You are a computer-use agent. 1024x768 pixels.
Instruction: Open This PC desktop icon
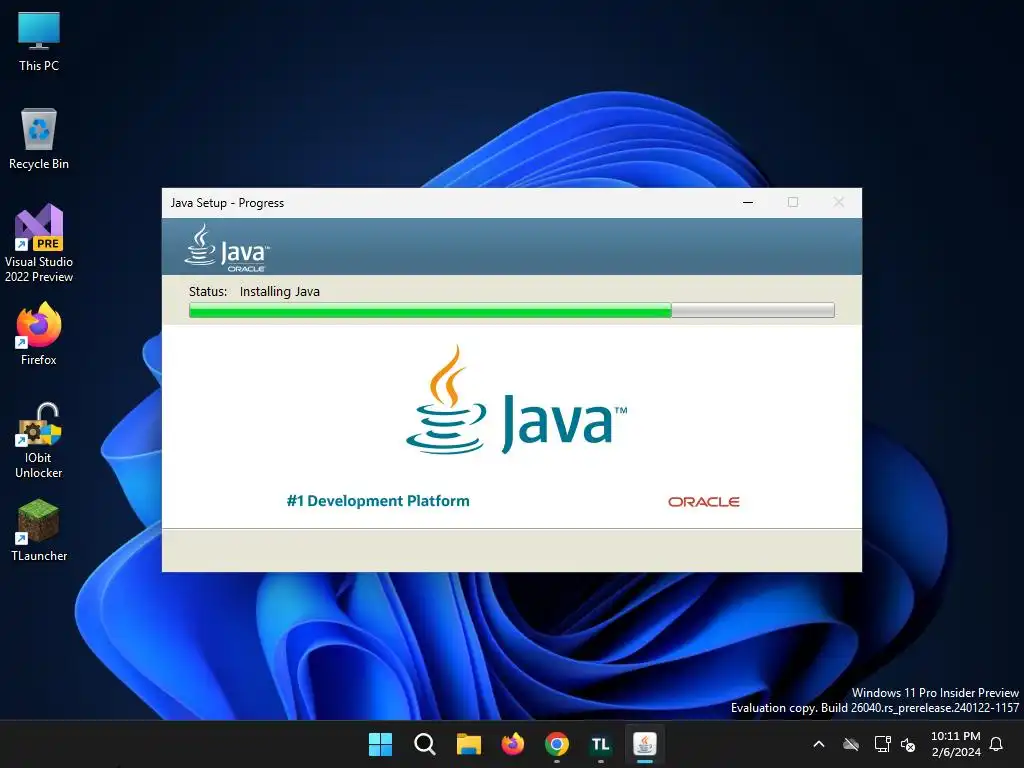coord(39,42)
